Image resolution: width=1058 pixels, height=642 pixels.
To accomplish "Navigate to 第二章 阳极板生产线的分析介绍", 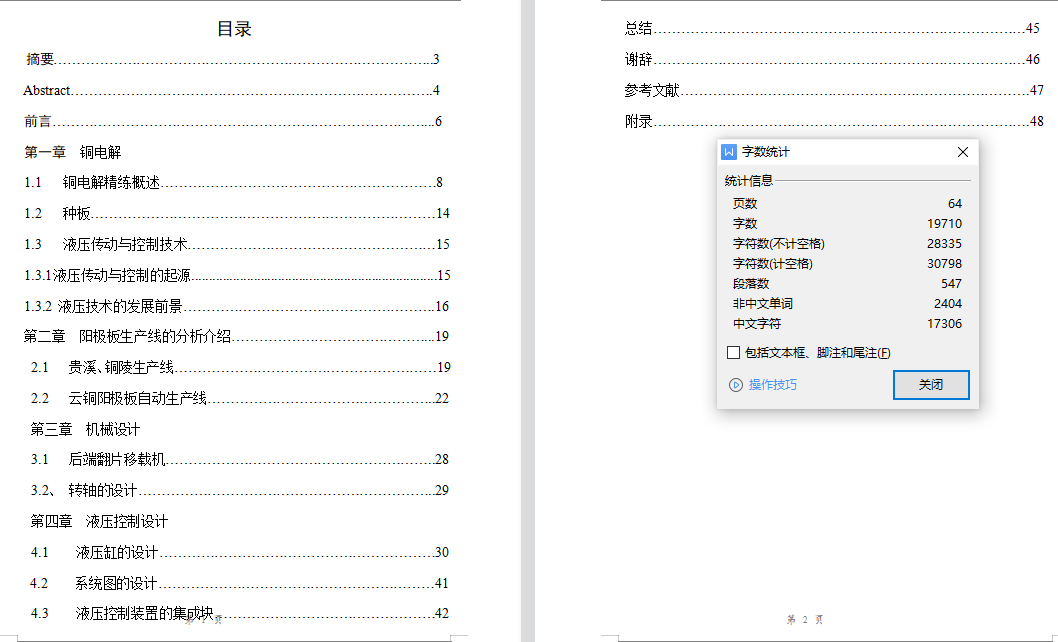I will pyautogui.click(x=127, y=337).
